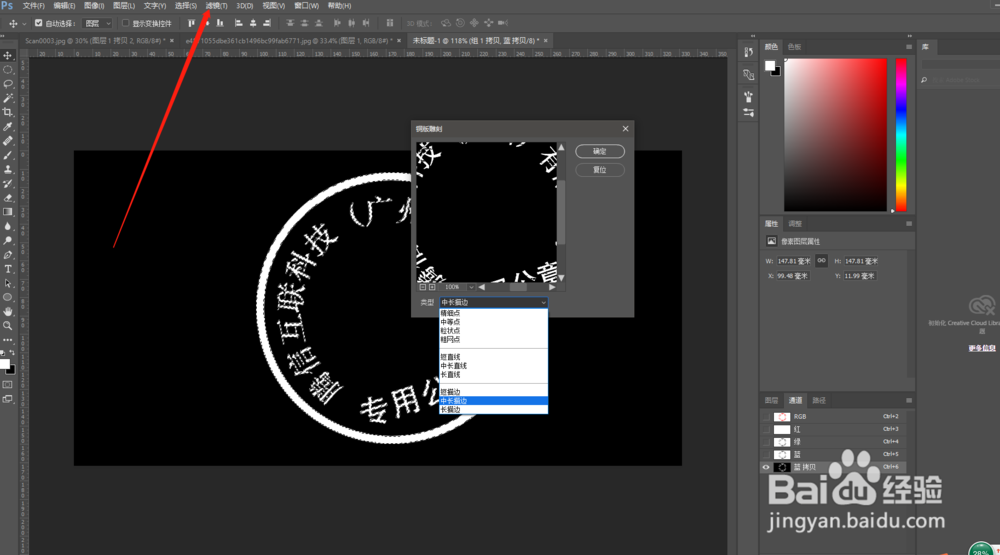This screenshot has height=555, width=1000.
Task: Open the 图层 auto-select dropdown
Action: click(x=98, y=23)
